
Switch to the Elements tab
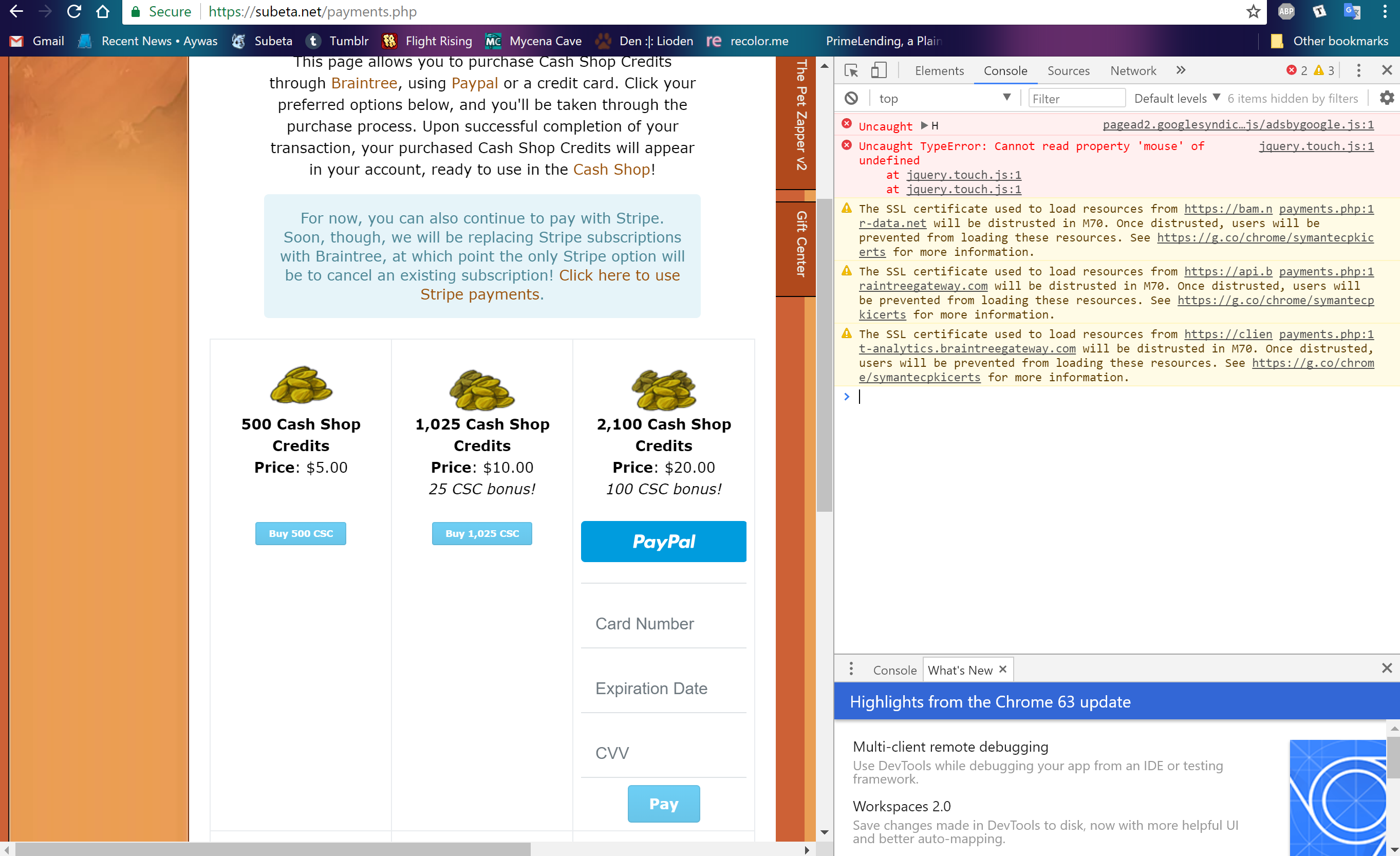tap(939, 70)
